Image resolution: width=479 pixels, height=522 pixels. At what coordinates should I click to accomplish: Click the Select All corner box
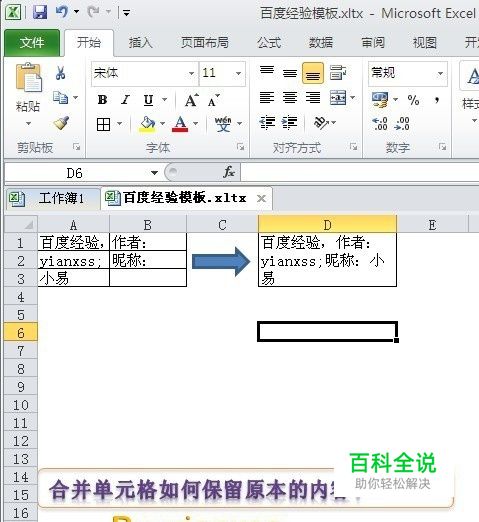[21, 224]
